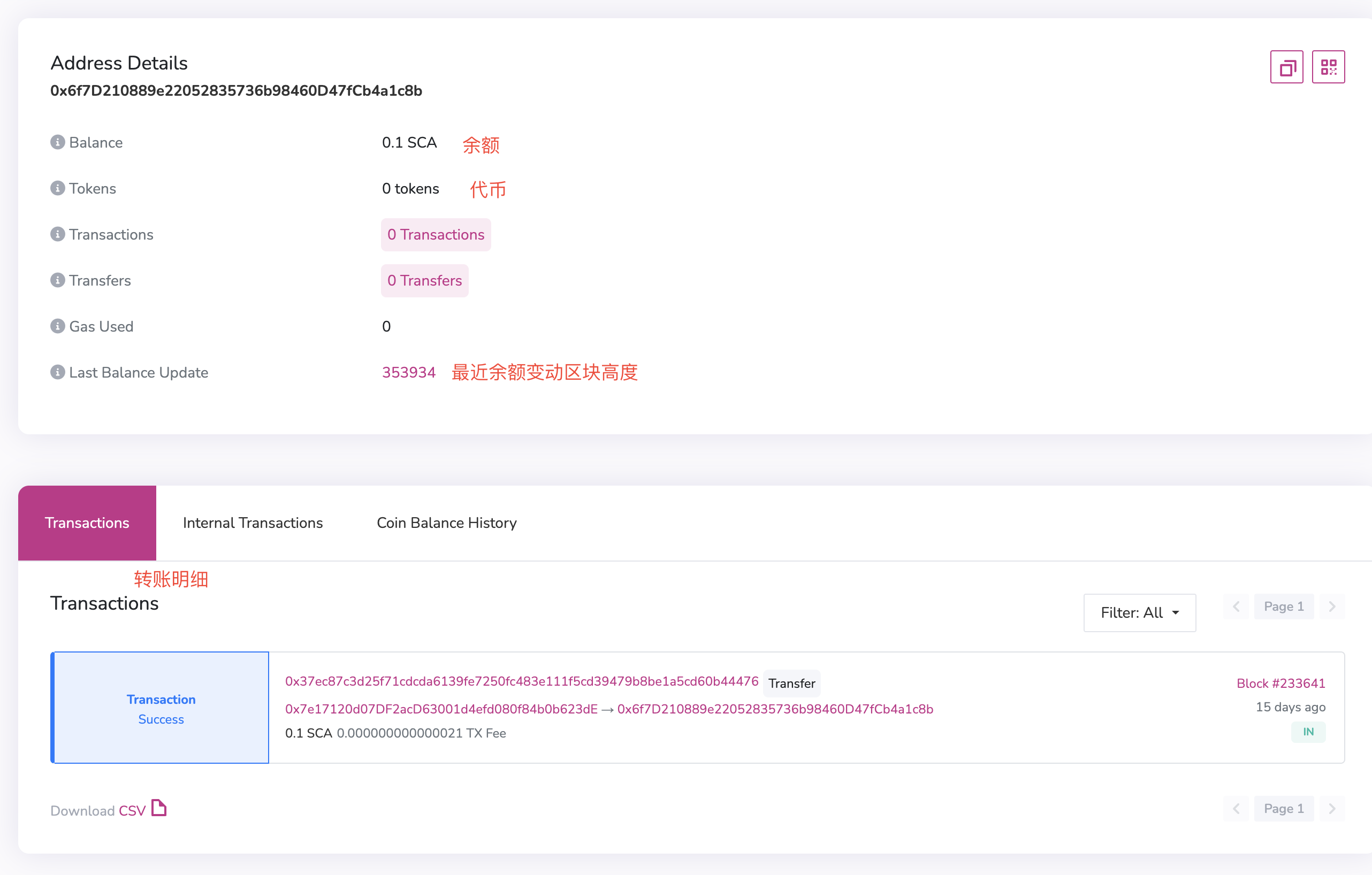Image resolution: width=1372 pixels, height=875 pixels.
Task: Click the Balance info icon
Action: click(x=58, y=142)
